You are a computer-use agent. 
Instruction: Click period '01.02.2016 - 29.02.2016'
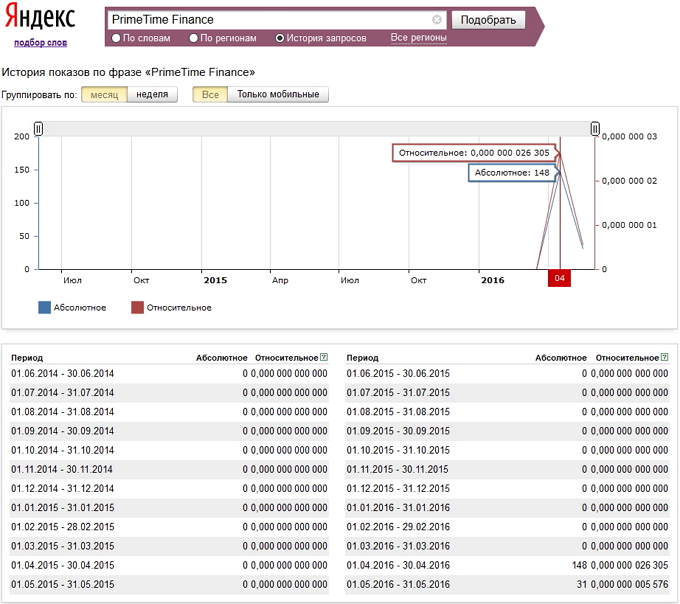coord(398,527)
